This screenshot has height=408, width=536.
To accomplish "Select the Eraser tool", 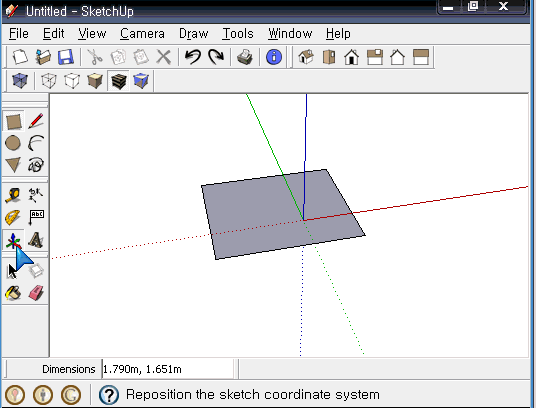I will [36, 293].
